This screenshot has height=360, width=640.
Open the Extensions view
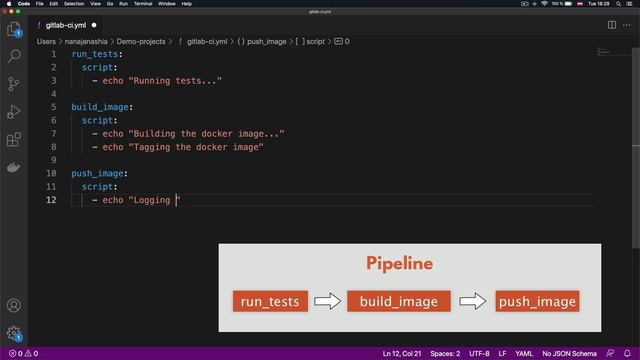14,140
